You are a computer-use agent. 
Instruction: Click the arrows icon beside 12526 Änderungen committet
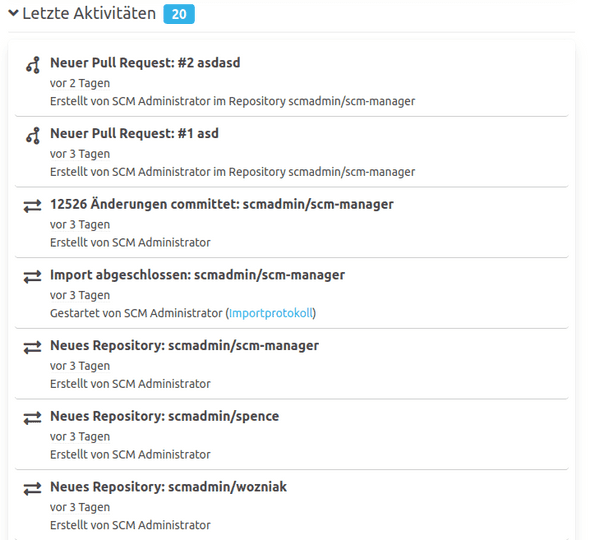pyautogui.click(x=32, y=206)
